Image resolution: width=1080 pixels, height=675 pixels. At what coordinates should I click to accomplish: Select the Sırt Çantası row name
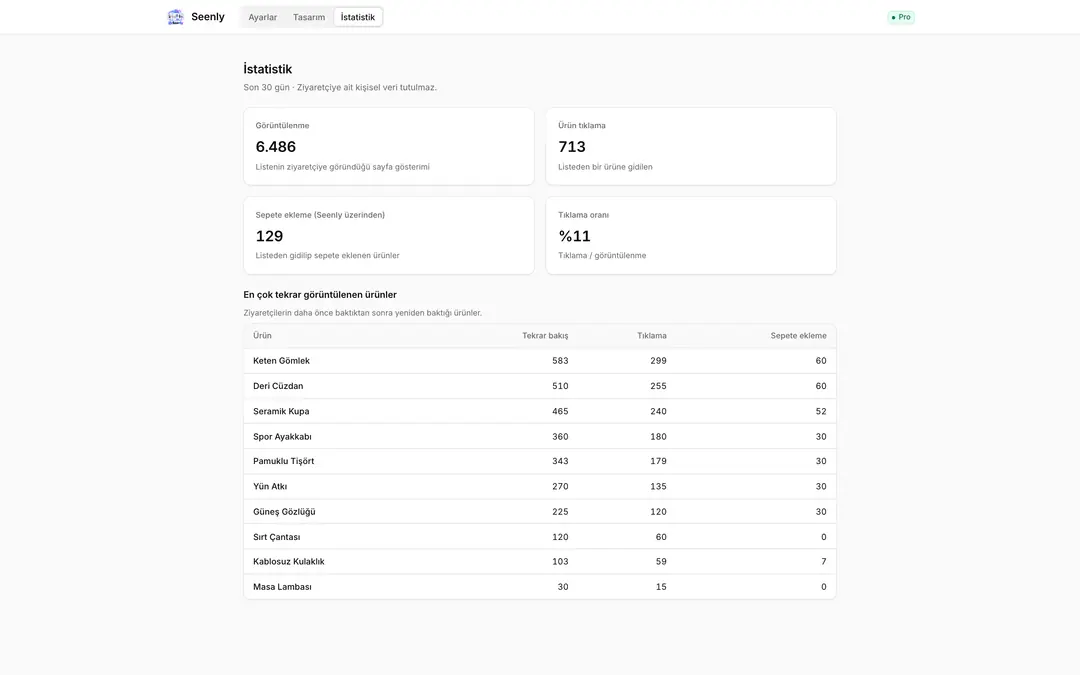276,537
